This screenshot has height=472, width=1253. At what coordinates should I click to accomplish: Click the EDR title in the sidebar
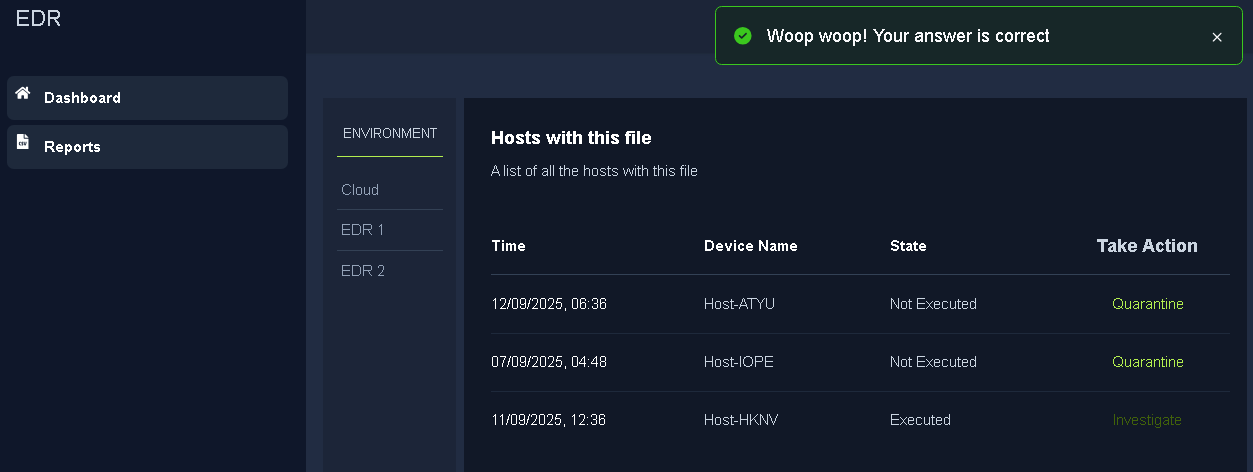(38, 18)
